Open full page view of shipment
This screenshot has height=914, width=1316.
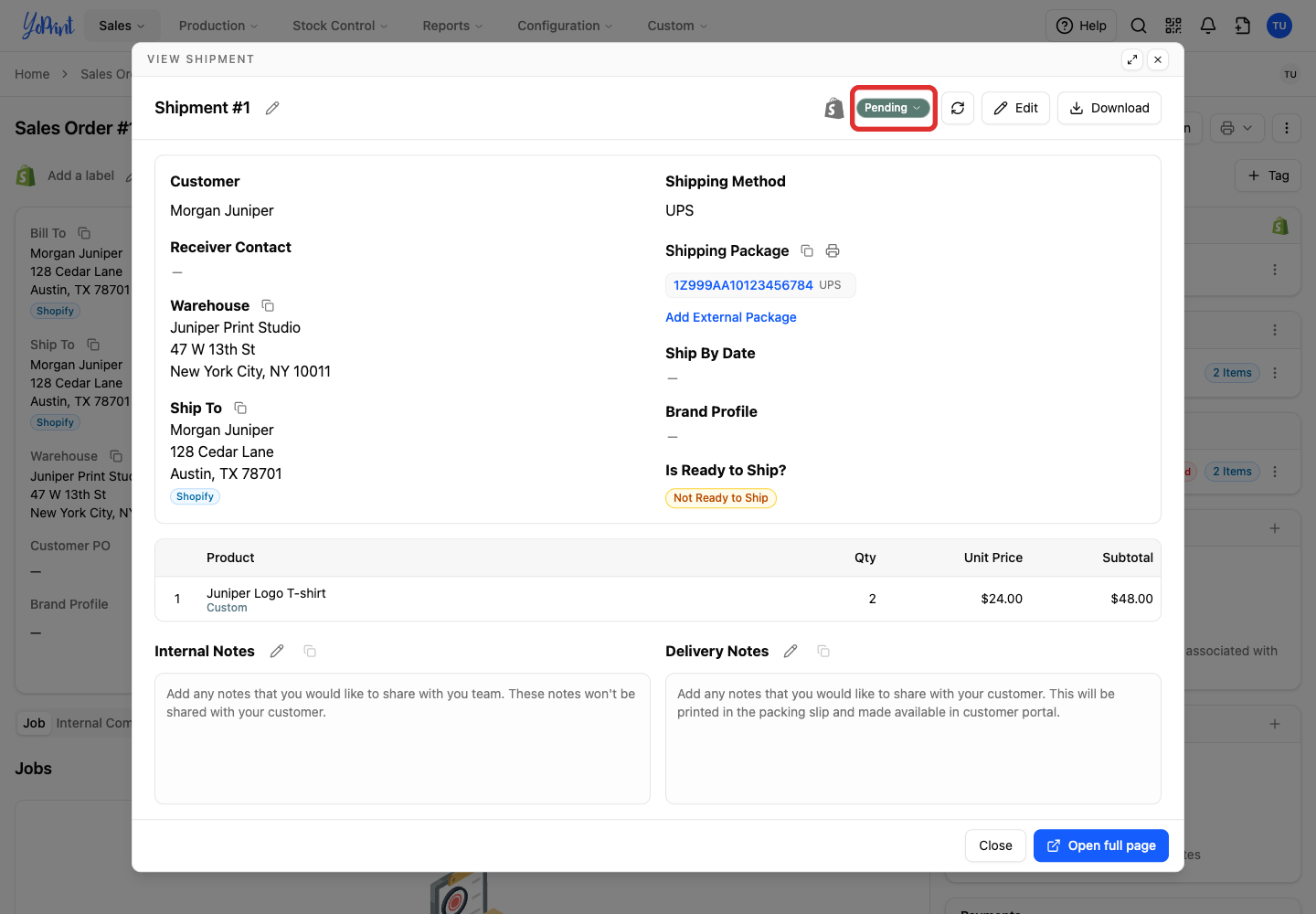point(1101,845)
